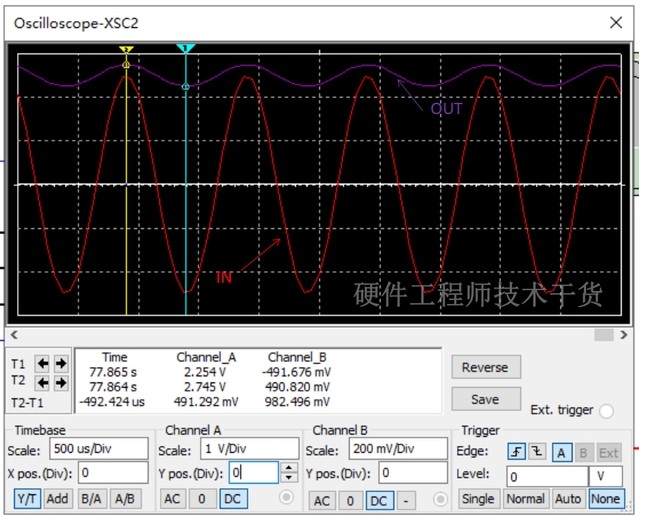This screenshot has height=525, width=645.
Task: Toggle Channel A DC coupling
Action: click(233, 499)
